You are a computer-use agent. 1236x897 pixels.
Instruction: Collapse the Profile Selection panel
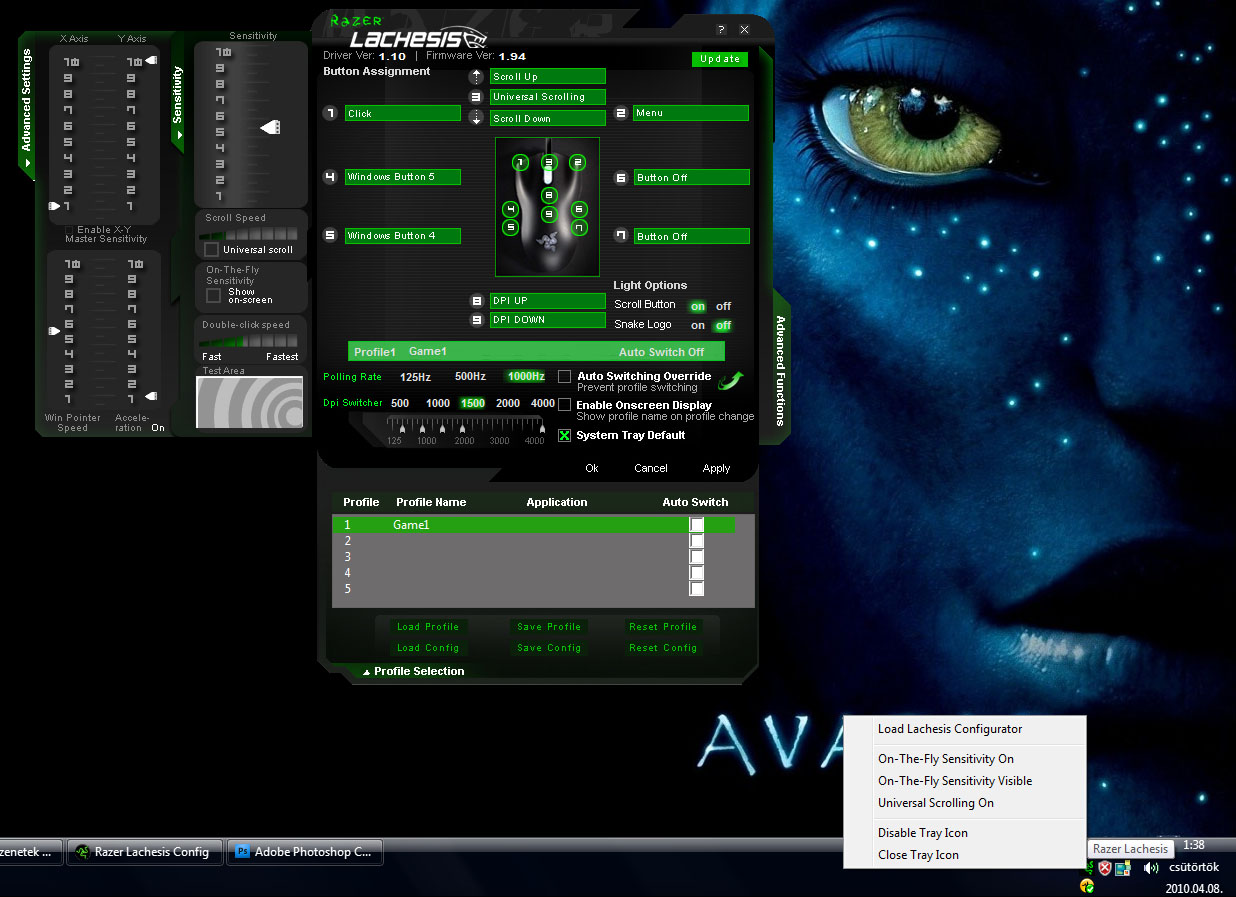pyautogui.click(x=413, y=671)
